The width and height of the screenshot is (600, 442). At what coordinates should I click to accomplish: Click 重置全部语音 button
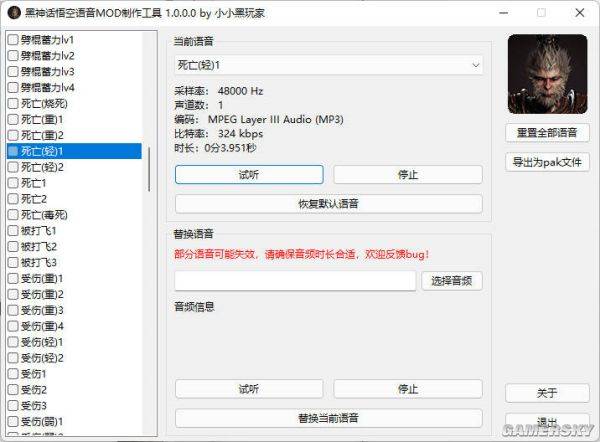click(x=547, y=133)
